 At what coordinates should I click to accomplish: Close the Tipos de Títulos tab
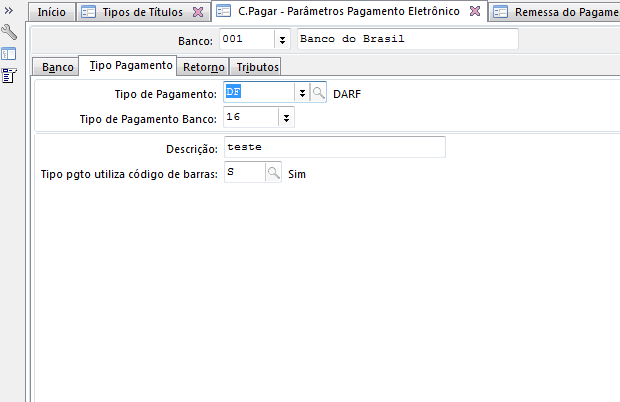197,12
